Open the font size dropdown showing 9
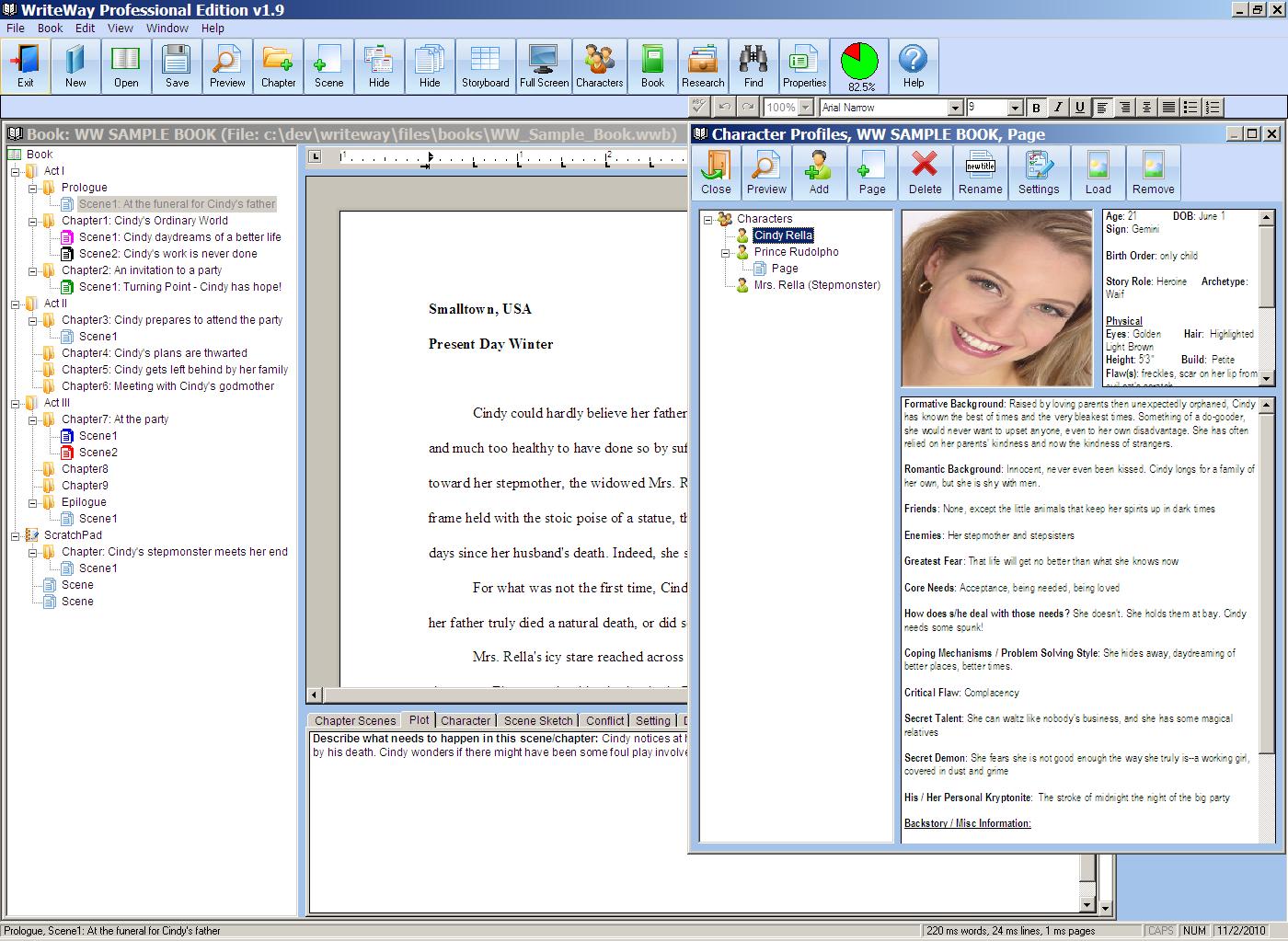The width and height of the screenshot is (1288, 941). coord(1015,108)
